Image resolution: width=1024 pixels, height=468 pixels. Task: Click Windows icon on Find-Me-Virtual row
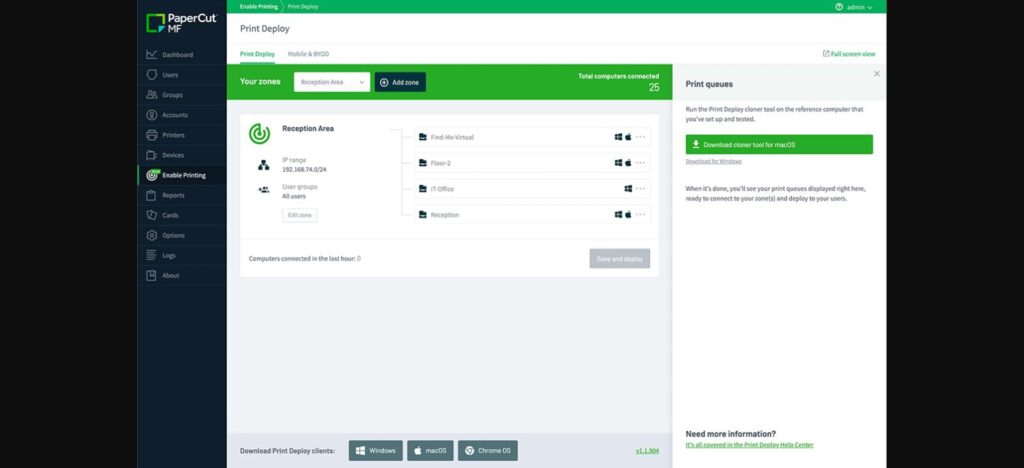618,137
